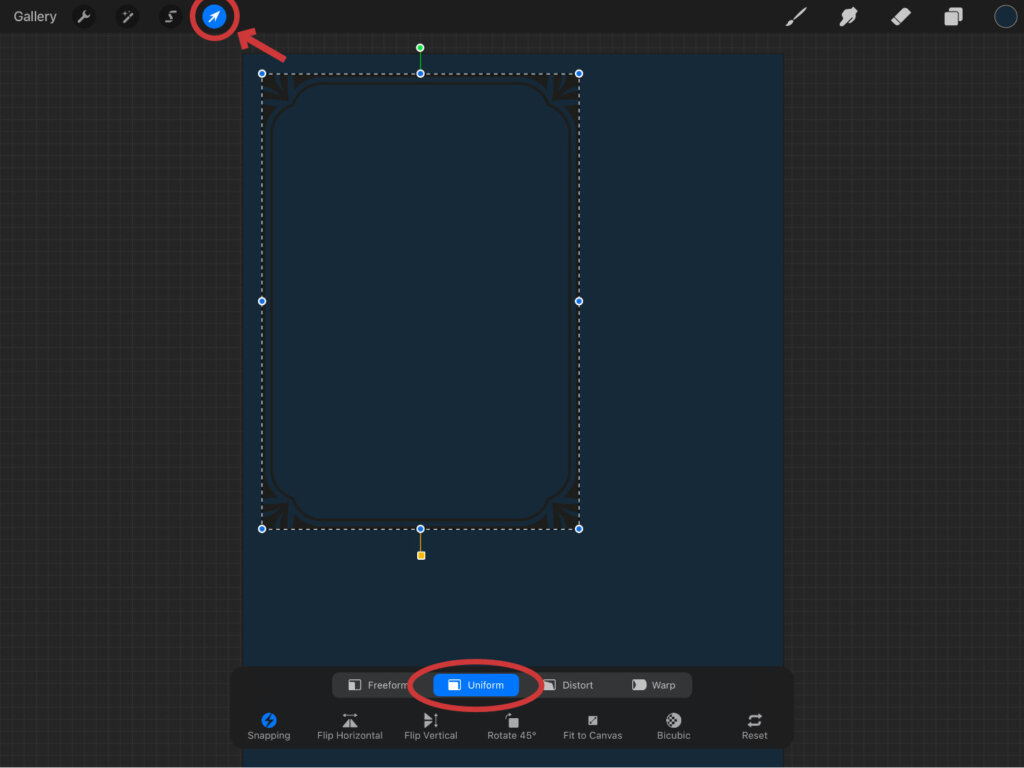Reset the transformation

click(755, 726)
